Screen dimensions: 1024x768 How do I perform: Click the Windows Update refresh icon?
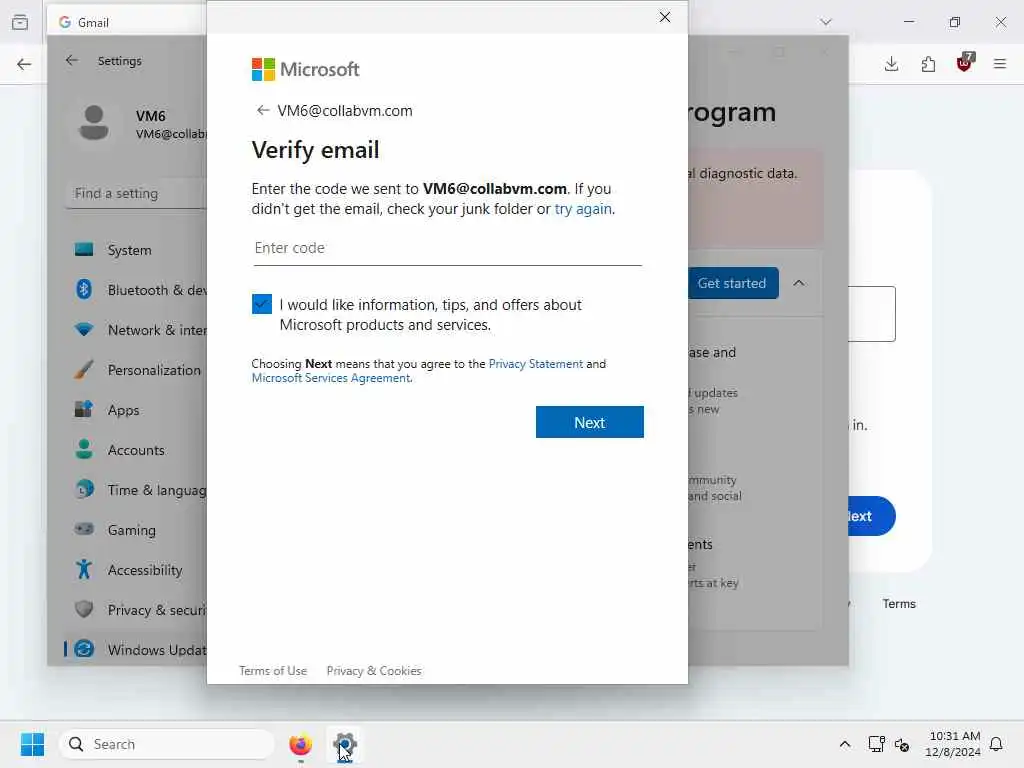coord(84,649)
